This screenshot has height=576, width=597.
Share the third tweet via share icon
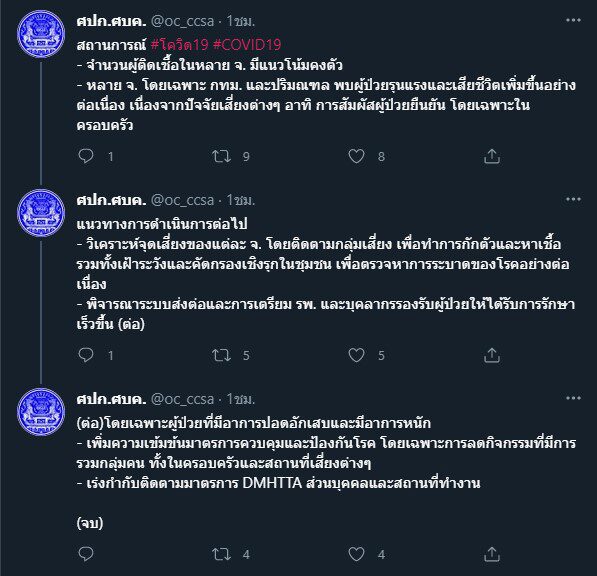(x=492, y=554)
